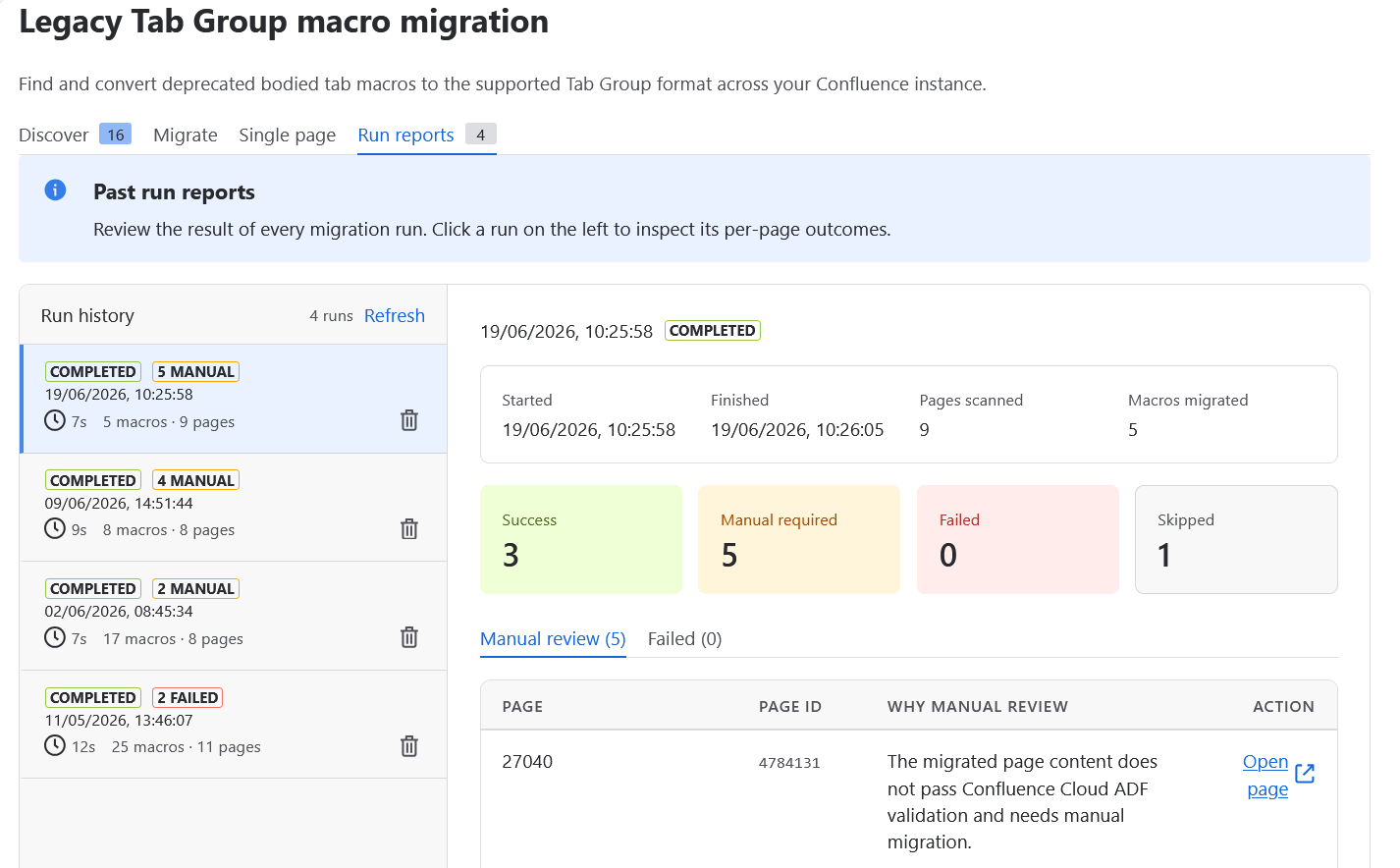
Task: Show the Failed (0) results tab
Action: (x=684, y=639)
